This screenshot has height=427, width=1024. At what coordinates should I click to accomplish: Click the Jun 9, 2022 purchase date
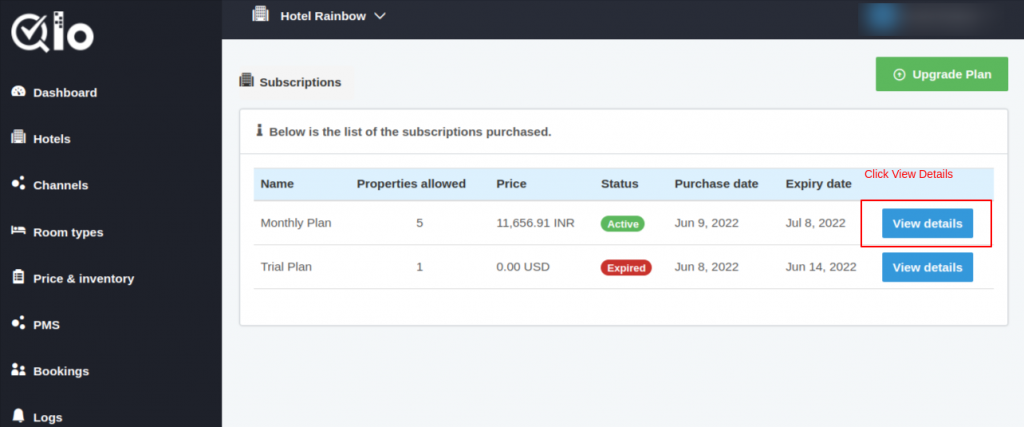(x=707, y=223)
